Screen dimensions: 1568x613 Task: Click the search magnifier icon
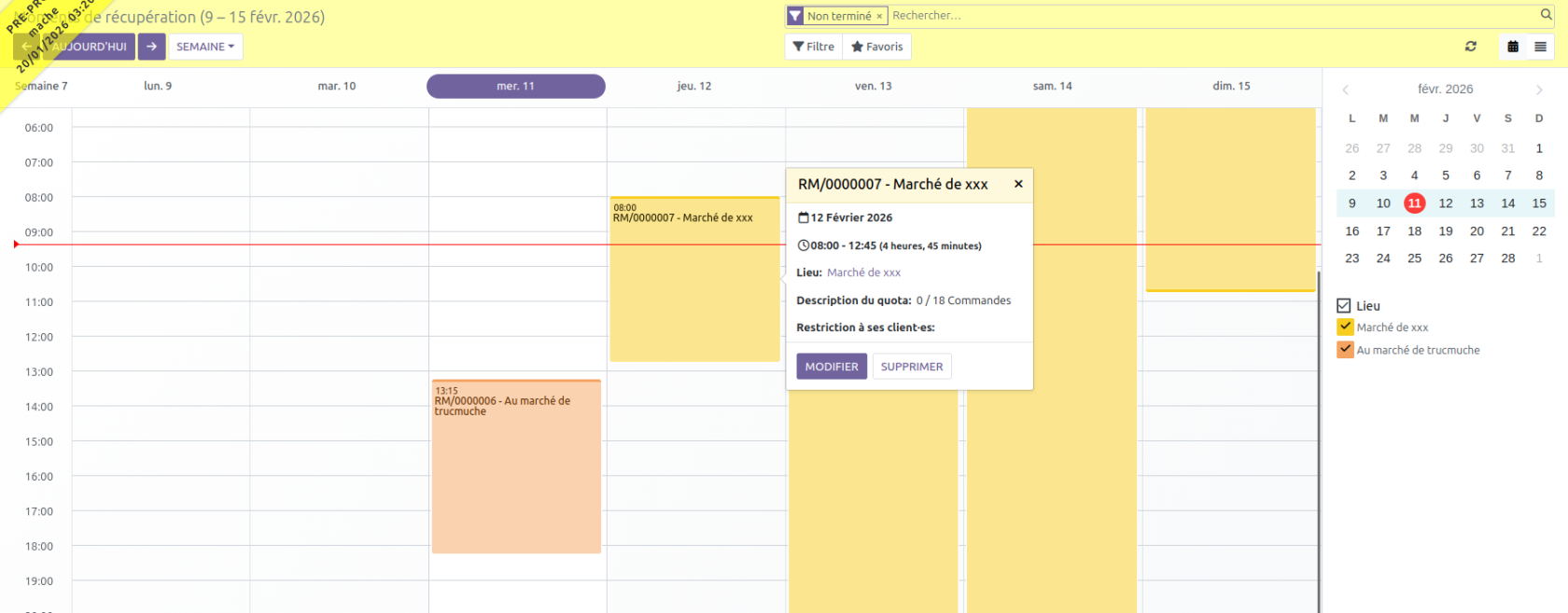[x=1546, y=15]
